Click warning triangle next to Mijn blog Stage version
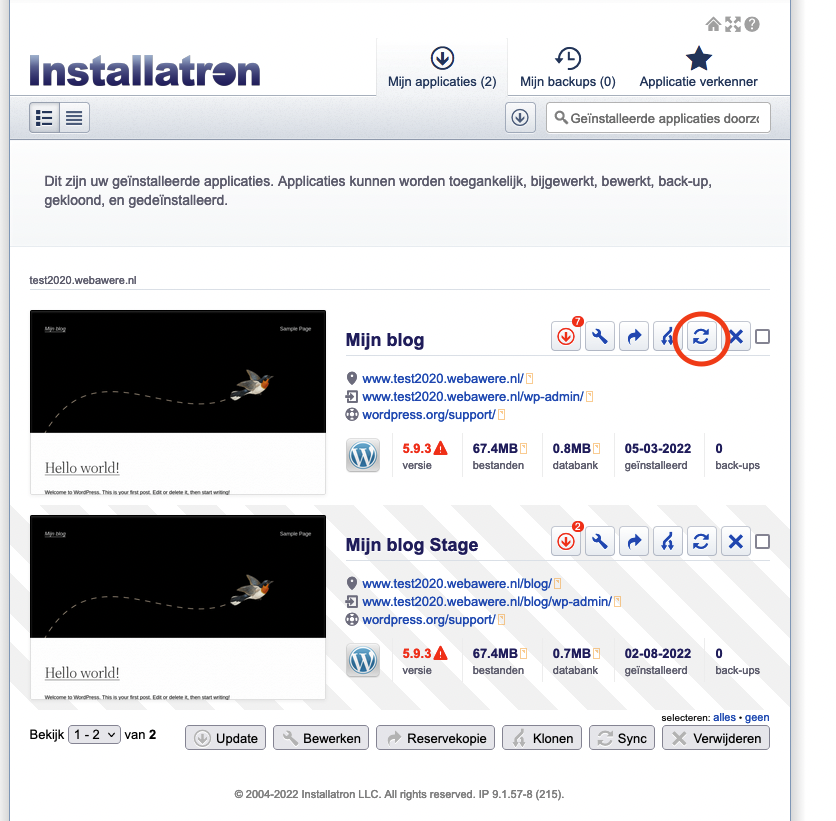The width and height of the screenshot is (836, 821). point(441,653)
